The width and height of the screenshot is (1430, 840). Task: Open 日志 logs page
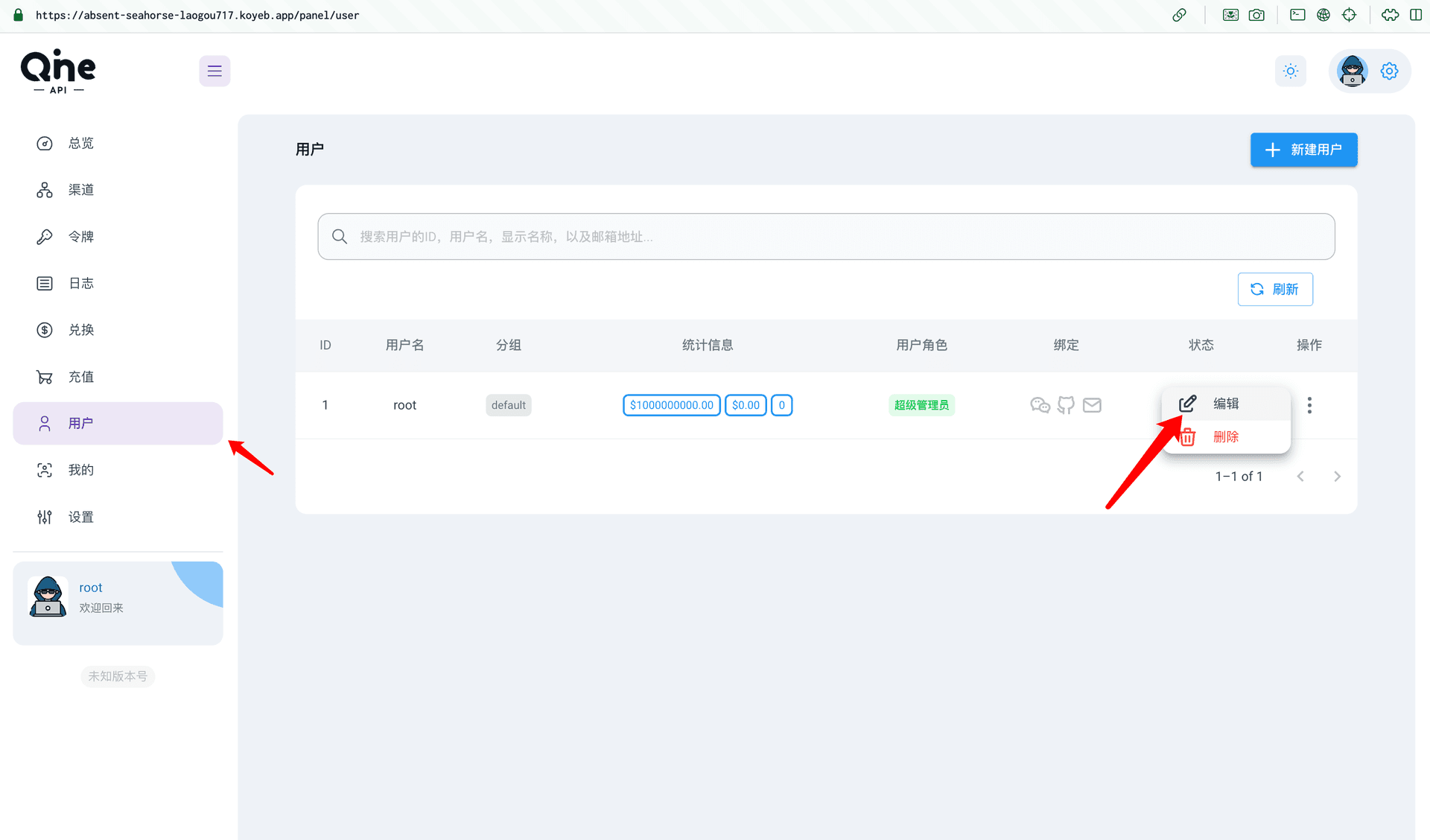click(x=118, y=283)
